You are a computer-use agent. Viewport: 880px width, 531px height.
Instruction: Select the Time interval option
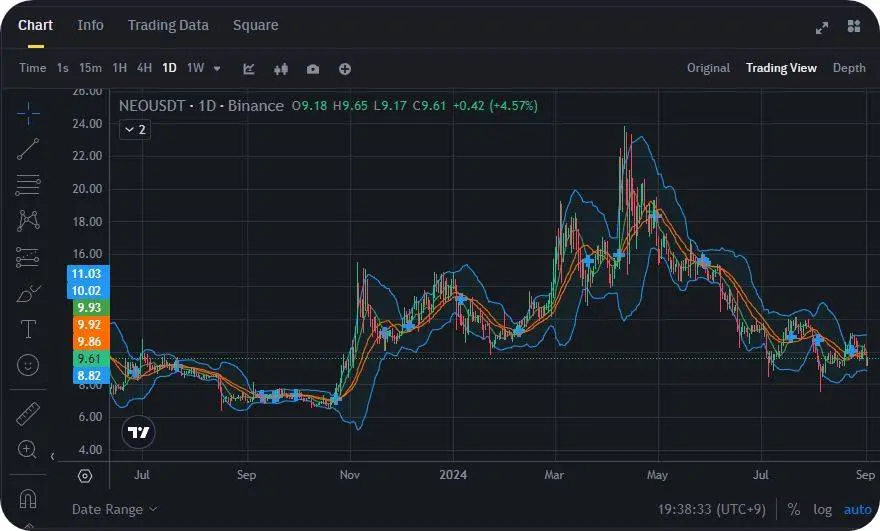33,68
